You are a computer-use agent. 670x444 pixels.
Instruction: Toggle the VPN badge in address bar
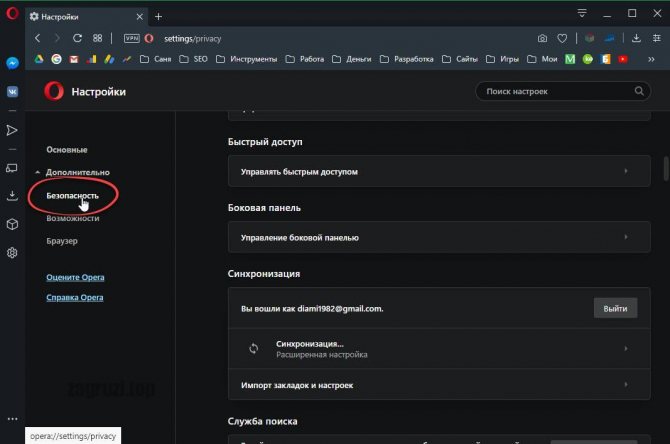132,38
